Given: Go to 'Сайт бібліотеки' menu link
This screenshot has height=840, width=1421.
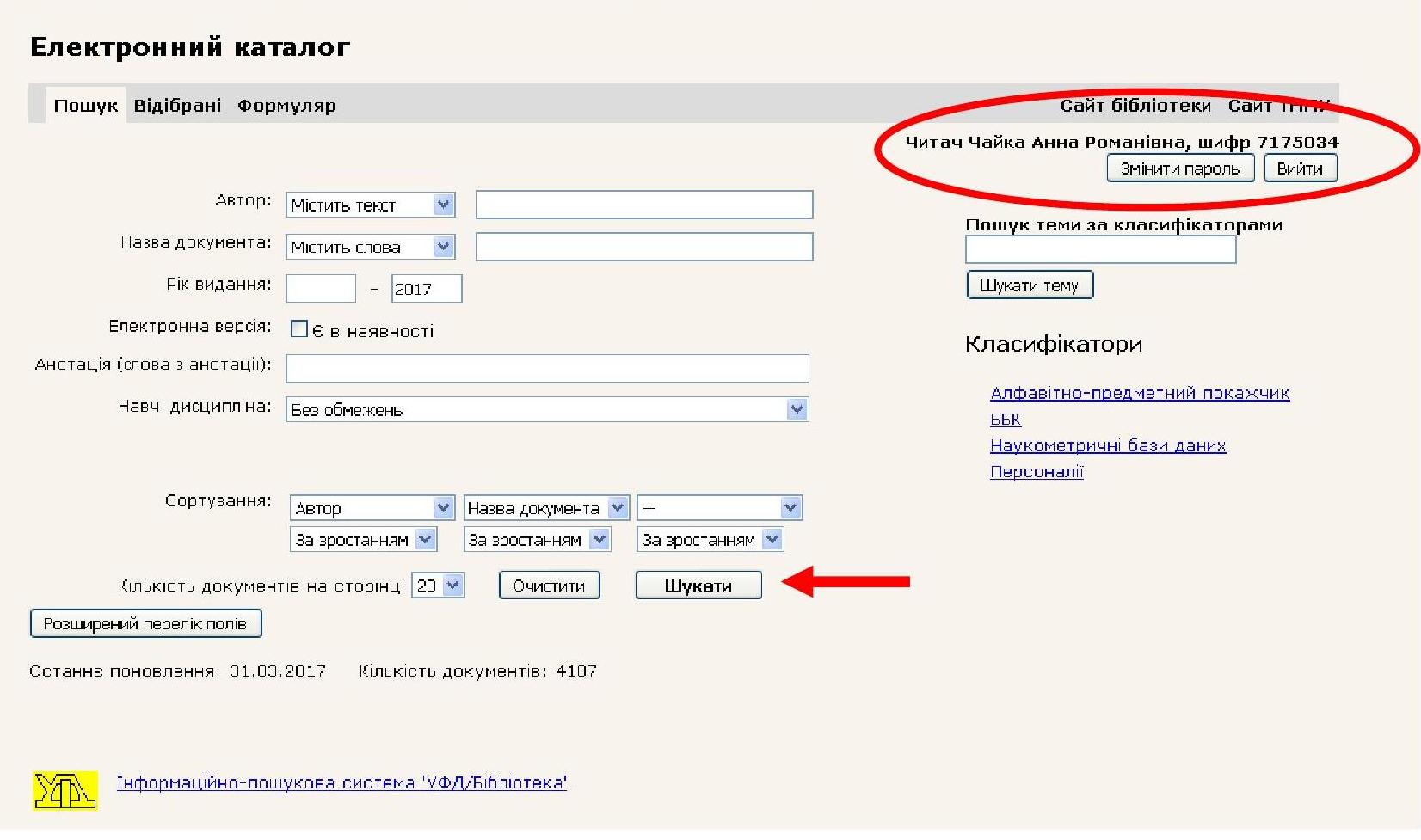Looking at the screenshot, I should [x=1135, y=106].
